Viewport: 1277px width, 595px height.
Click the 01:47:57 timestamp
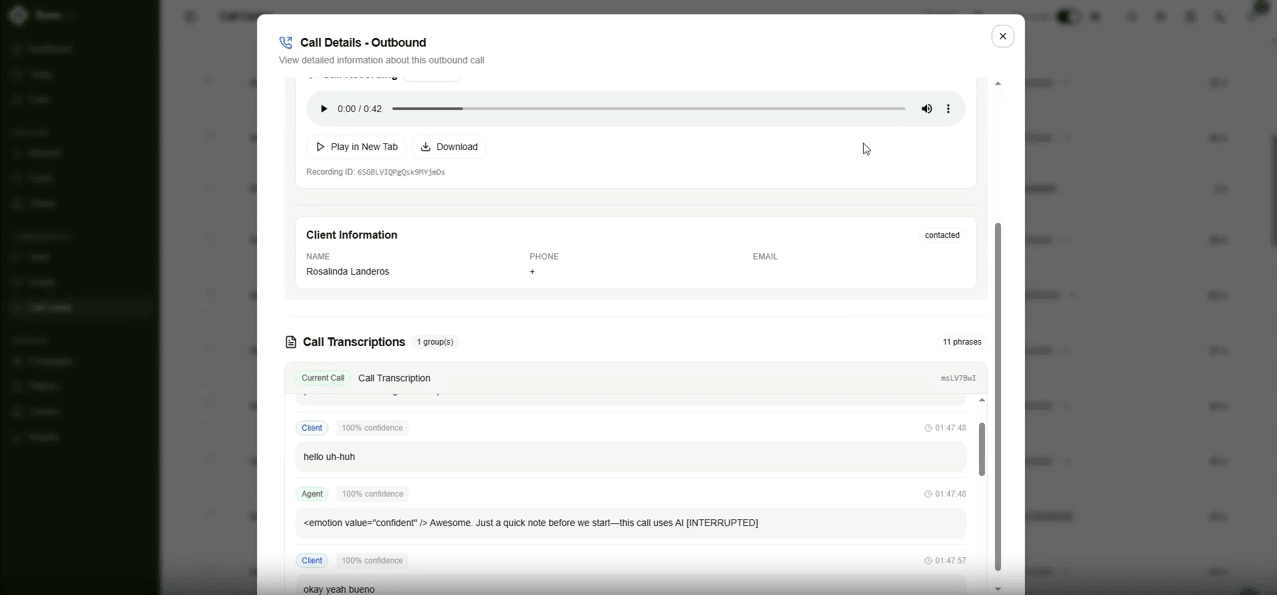[951, 561]
